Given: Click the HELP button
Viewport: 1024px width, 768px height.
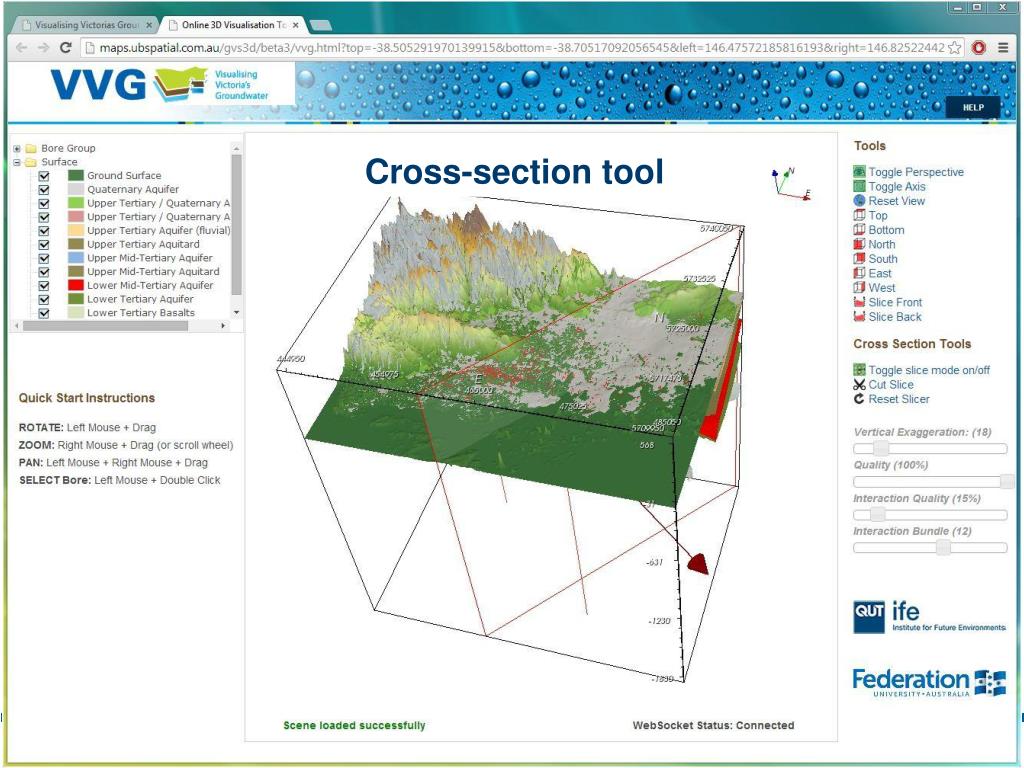Looking at the screenshot, I should click(973, 108).
